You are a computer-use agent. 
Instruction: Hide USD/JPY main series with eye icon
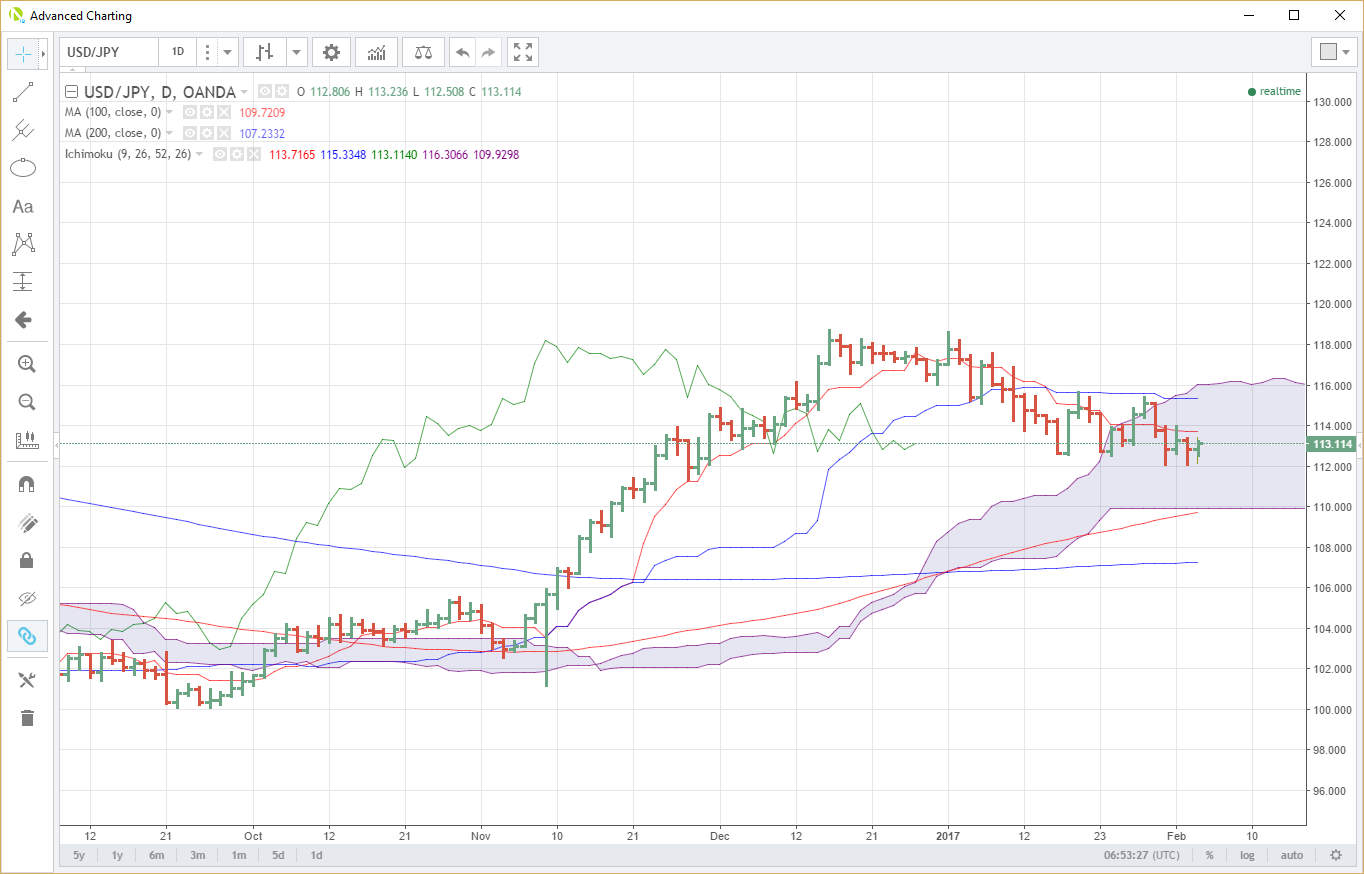266,91
